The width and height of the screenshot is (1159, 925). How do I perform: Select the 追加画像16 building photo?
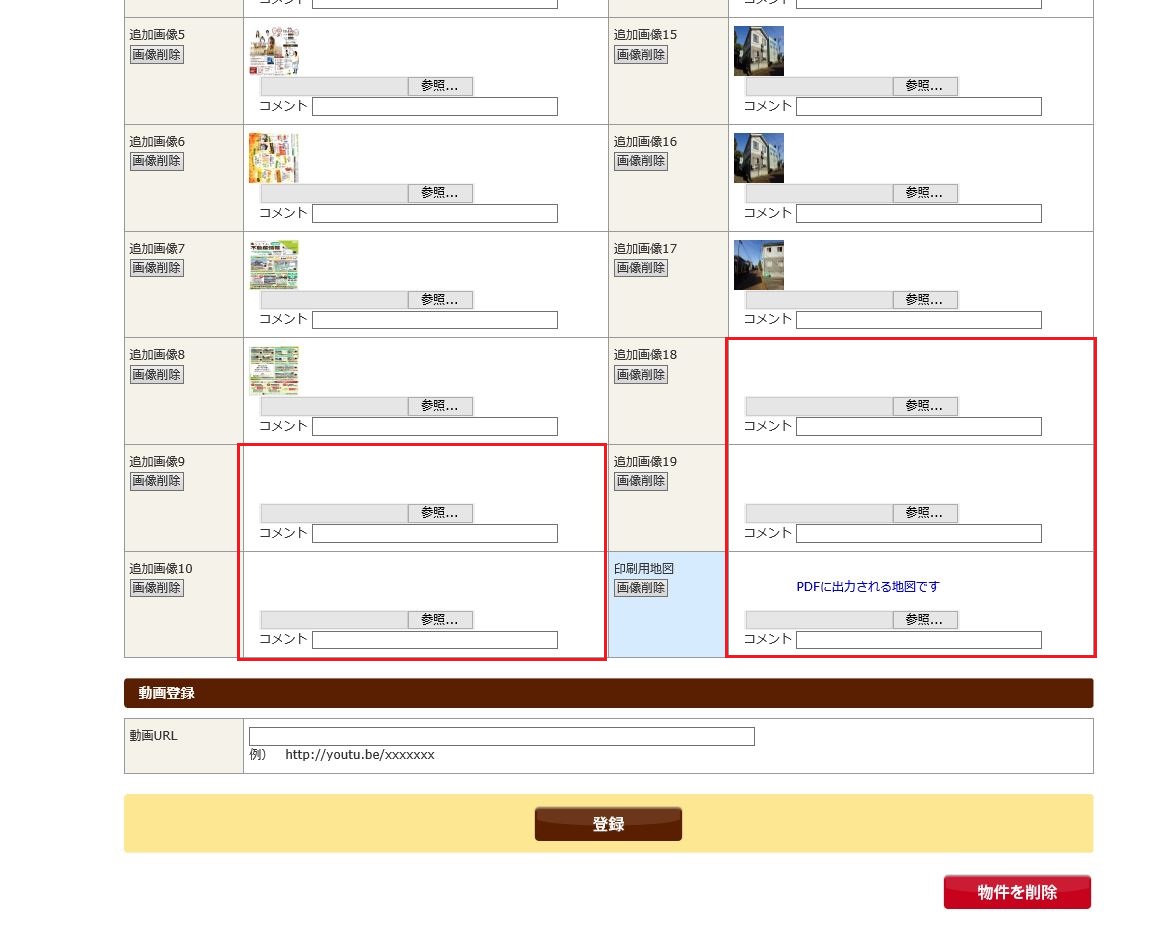pos(758,158)
